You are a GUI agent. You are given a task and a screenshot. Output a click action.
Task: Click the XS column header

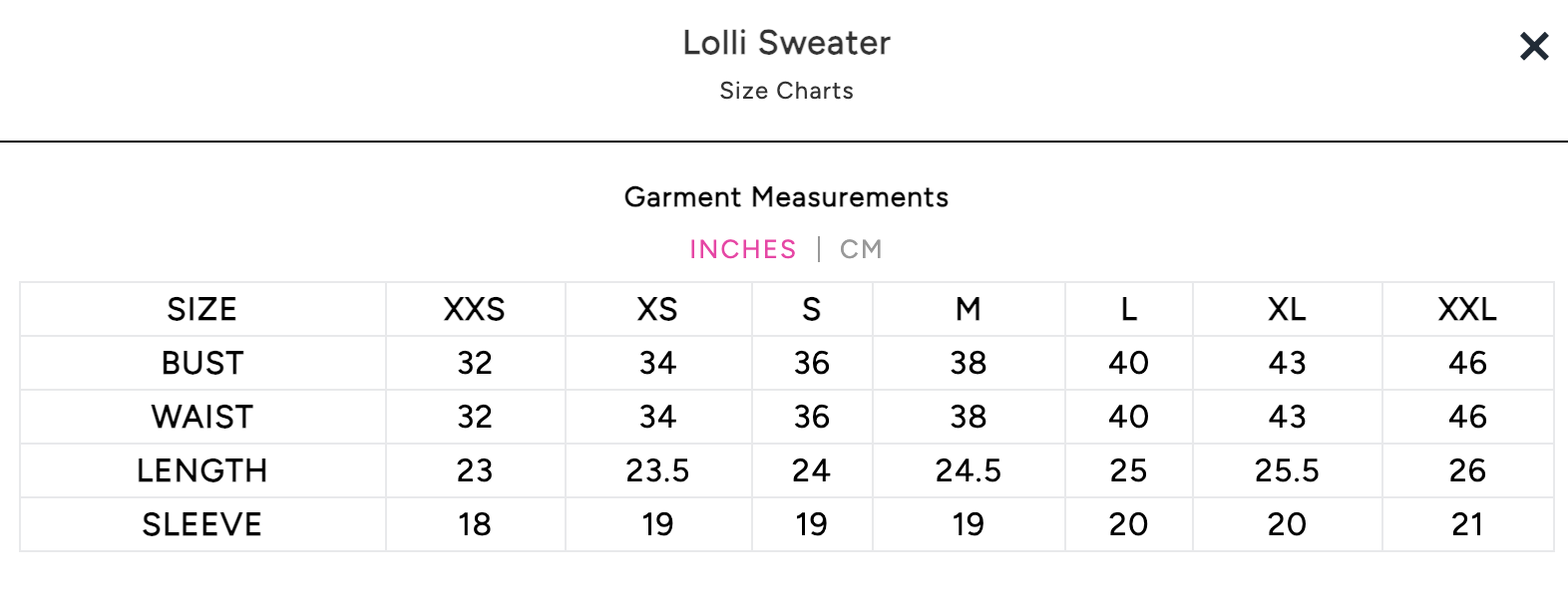(657, 310)
